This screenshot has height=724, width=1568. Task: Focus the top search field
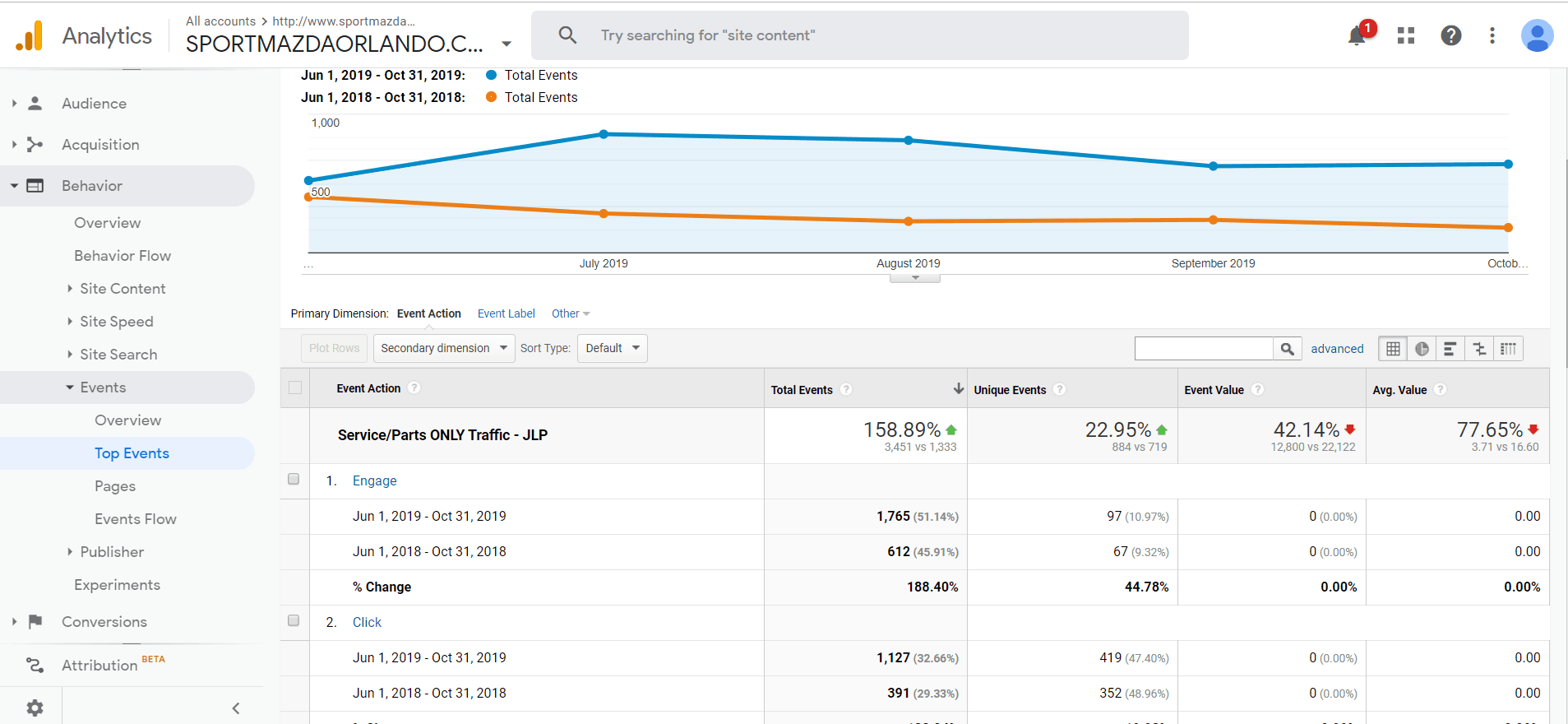[x=860, y=35]
